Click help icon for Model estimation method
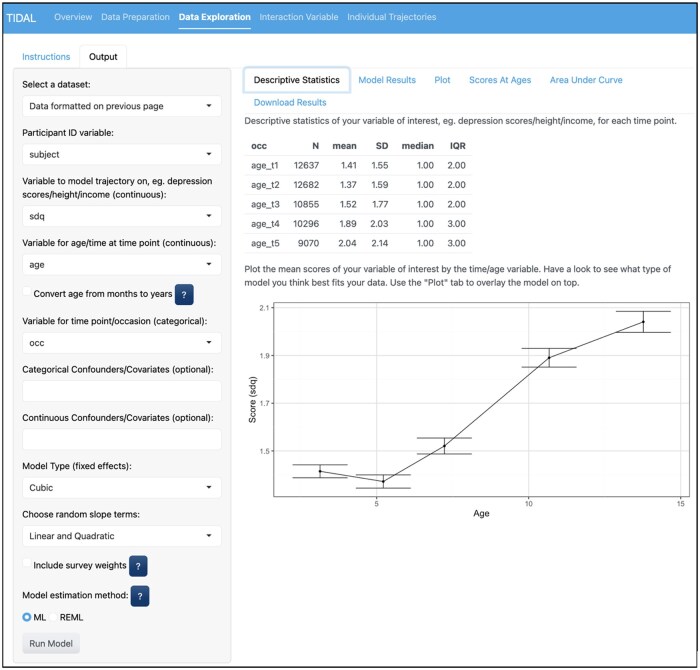Image resolution: width=700 pixels, height=670 pixels. pos(140,596)
